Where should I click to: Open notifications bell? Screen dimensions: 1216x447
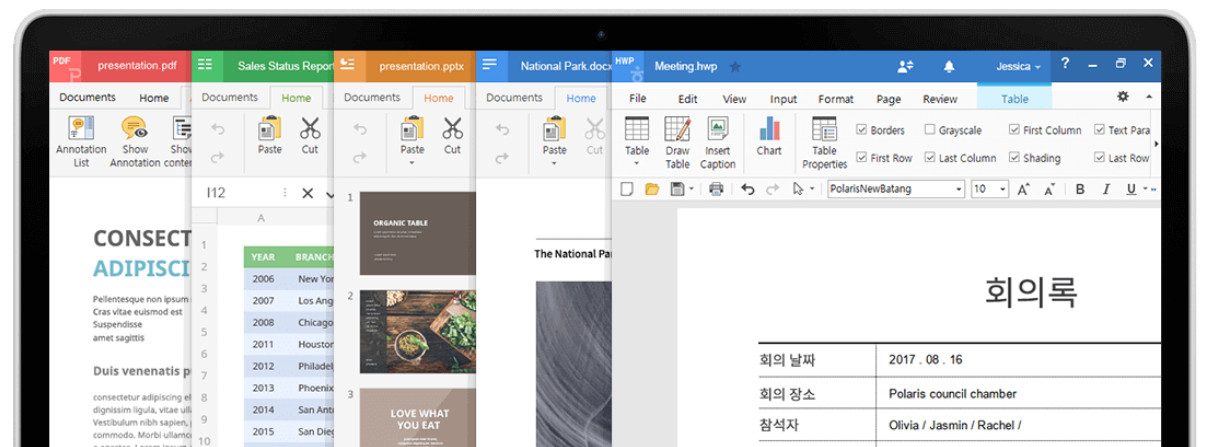[949, 66]
